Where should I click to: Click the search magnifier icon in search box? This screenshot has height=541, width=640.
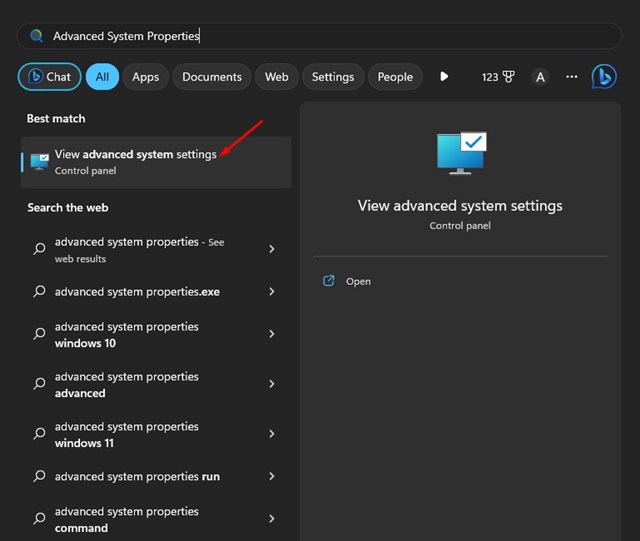pyautogui.click(x=37, y=36)
